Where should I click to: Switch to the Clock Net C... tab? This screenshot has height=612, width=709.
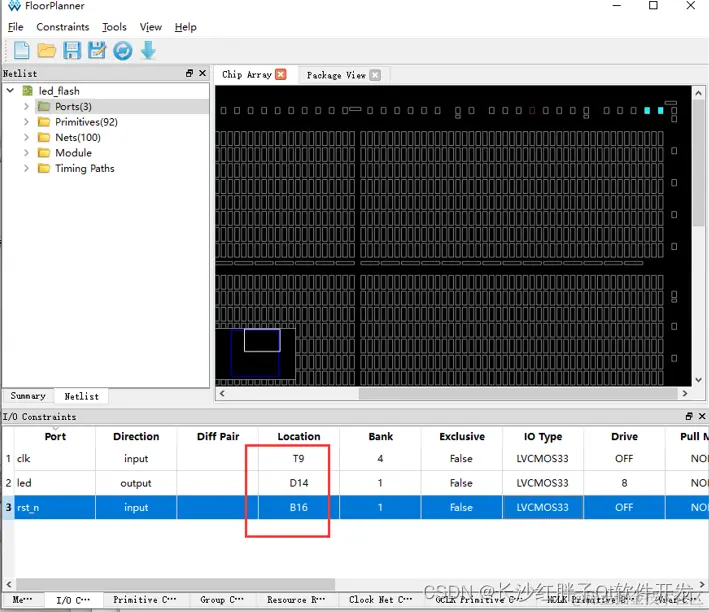380,600
